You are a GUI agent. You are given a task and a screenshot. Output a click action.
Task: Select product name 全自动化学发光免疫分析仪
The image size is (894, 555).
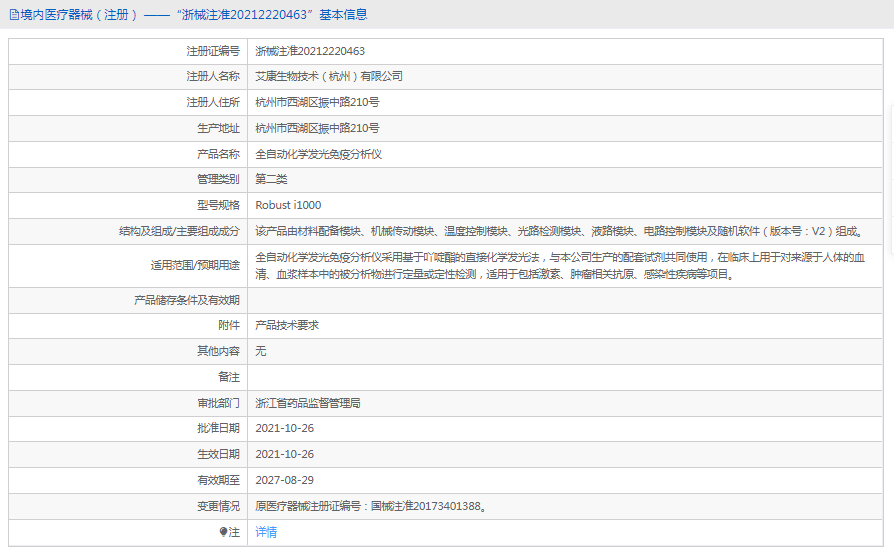tap(319, 154)
